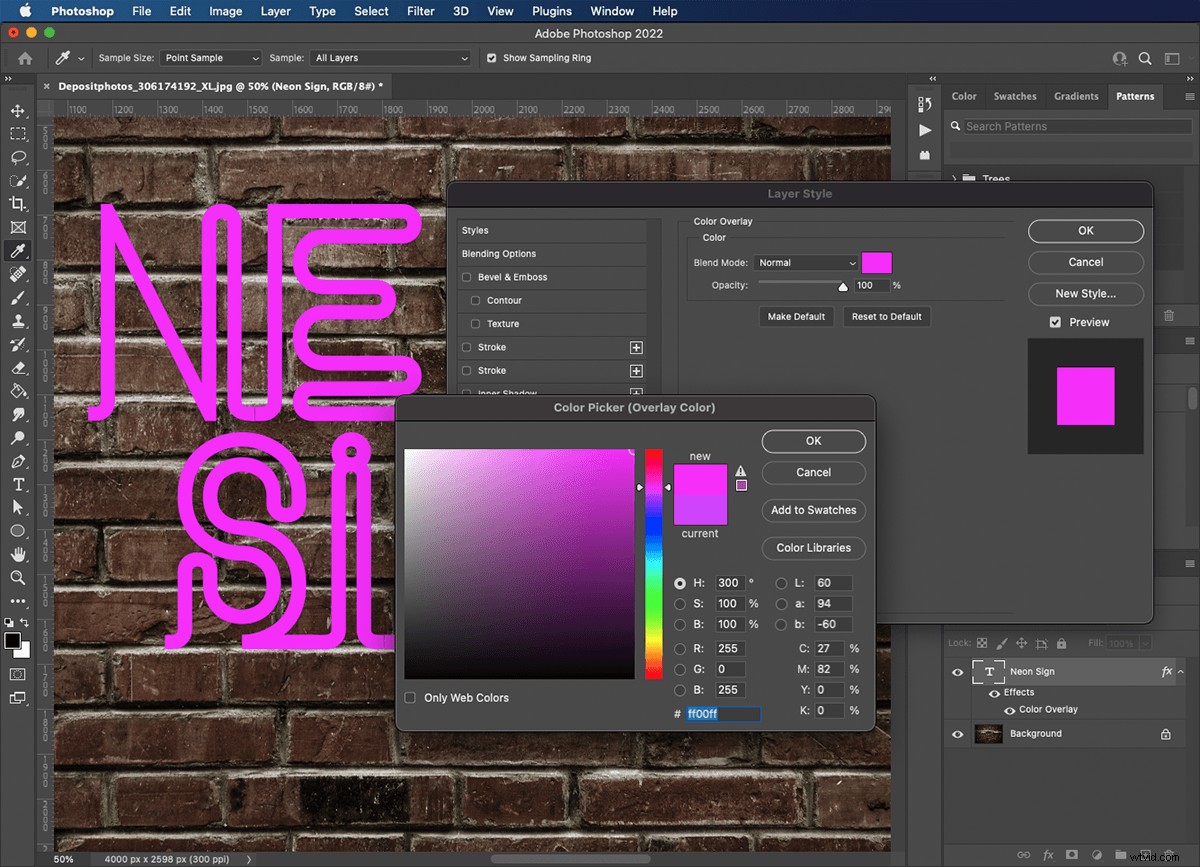Select the Move tool

17,111
